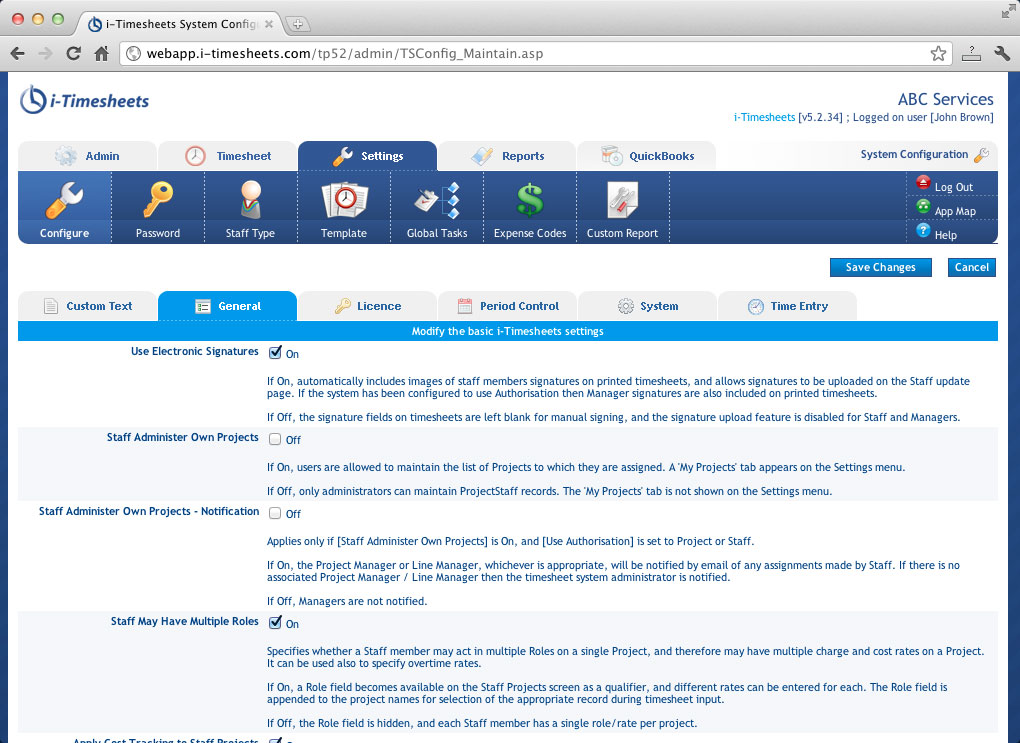Open the System sub-tab

[647, 306]
